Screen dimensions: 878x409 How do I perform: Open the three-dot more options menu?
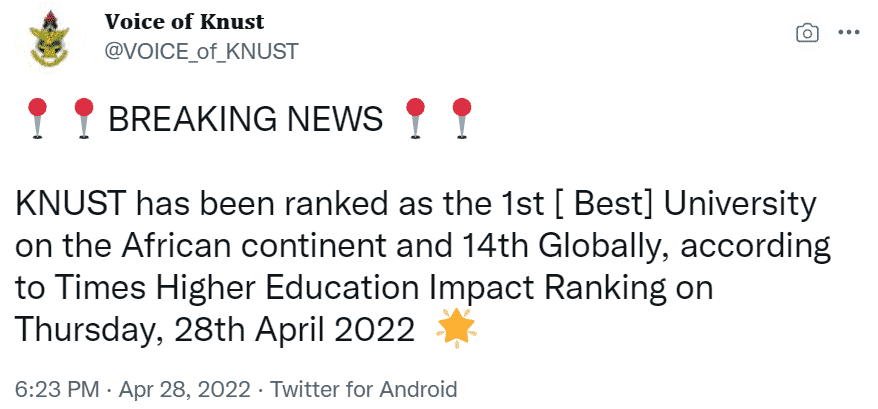click(x=848, y=32)
